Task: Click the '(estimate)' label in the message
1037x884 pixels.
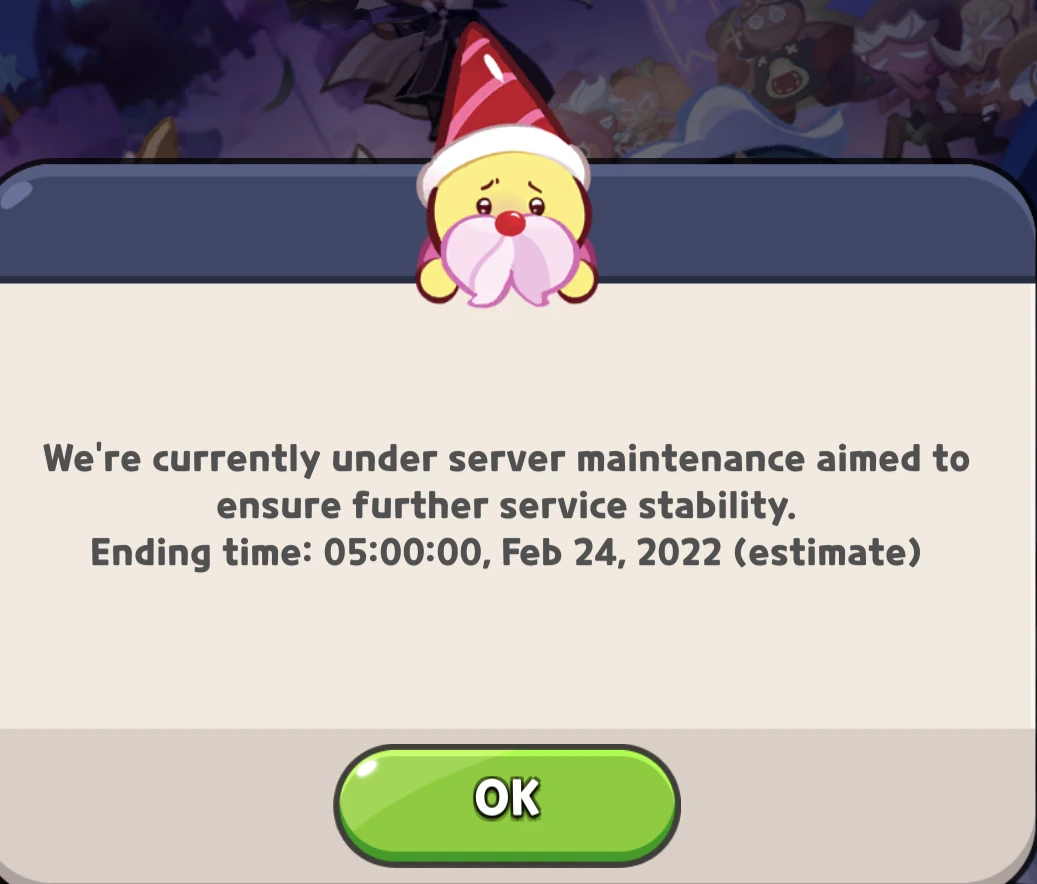Action: tap(828, 552)
